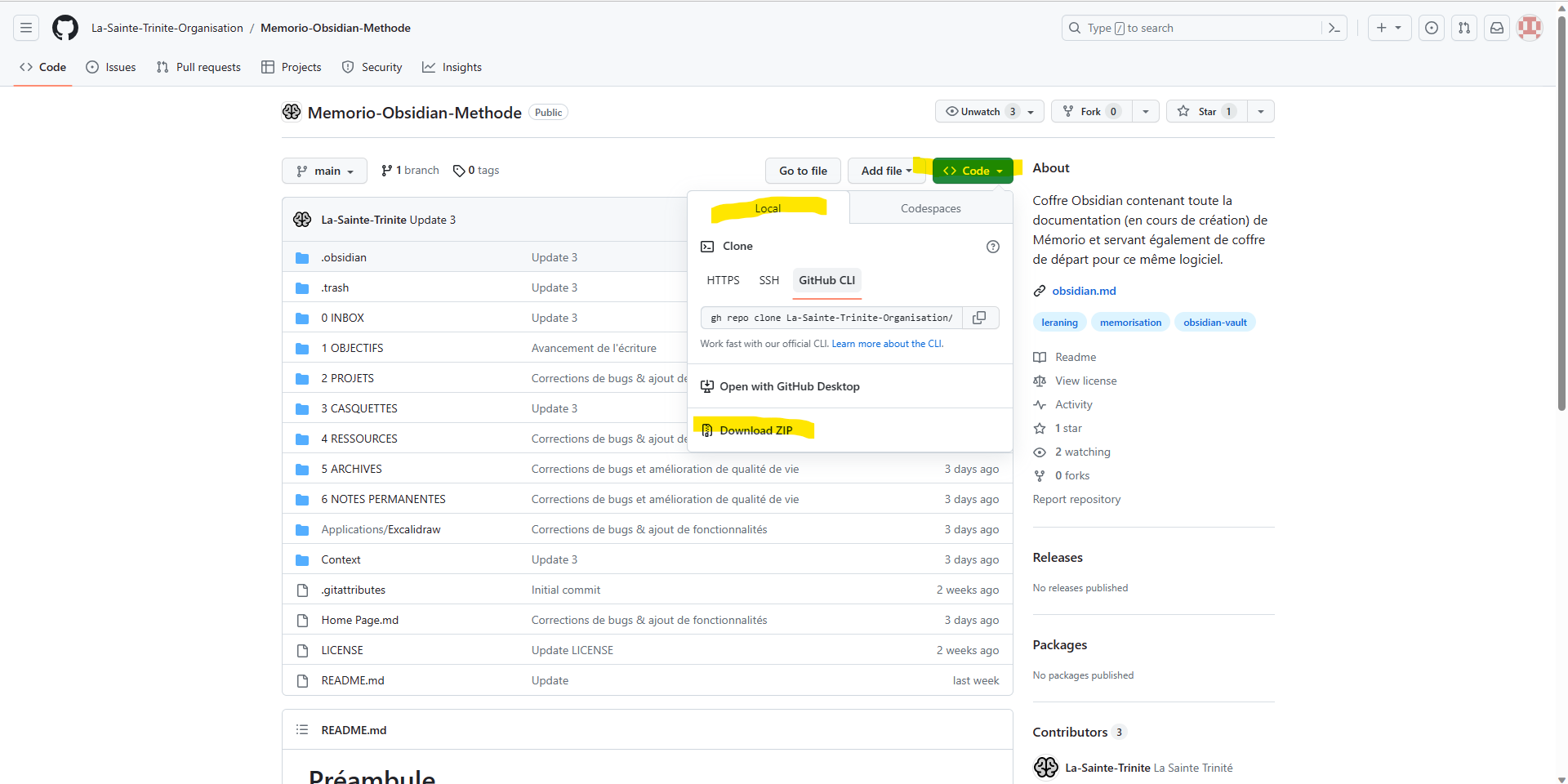Click the terminal icon next to Clone
The image size is (1568, 784).
pyautogui.click(x=707, y=247)
